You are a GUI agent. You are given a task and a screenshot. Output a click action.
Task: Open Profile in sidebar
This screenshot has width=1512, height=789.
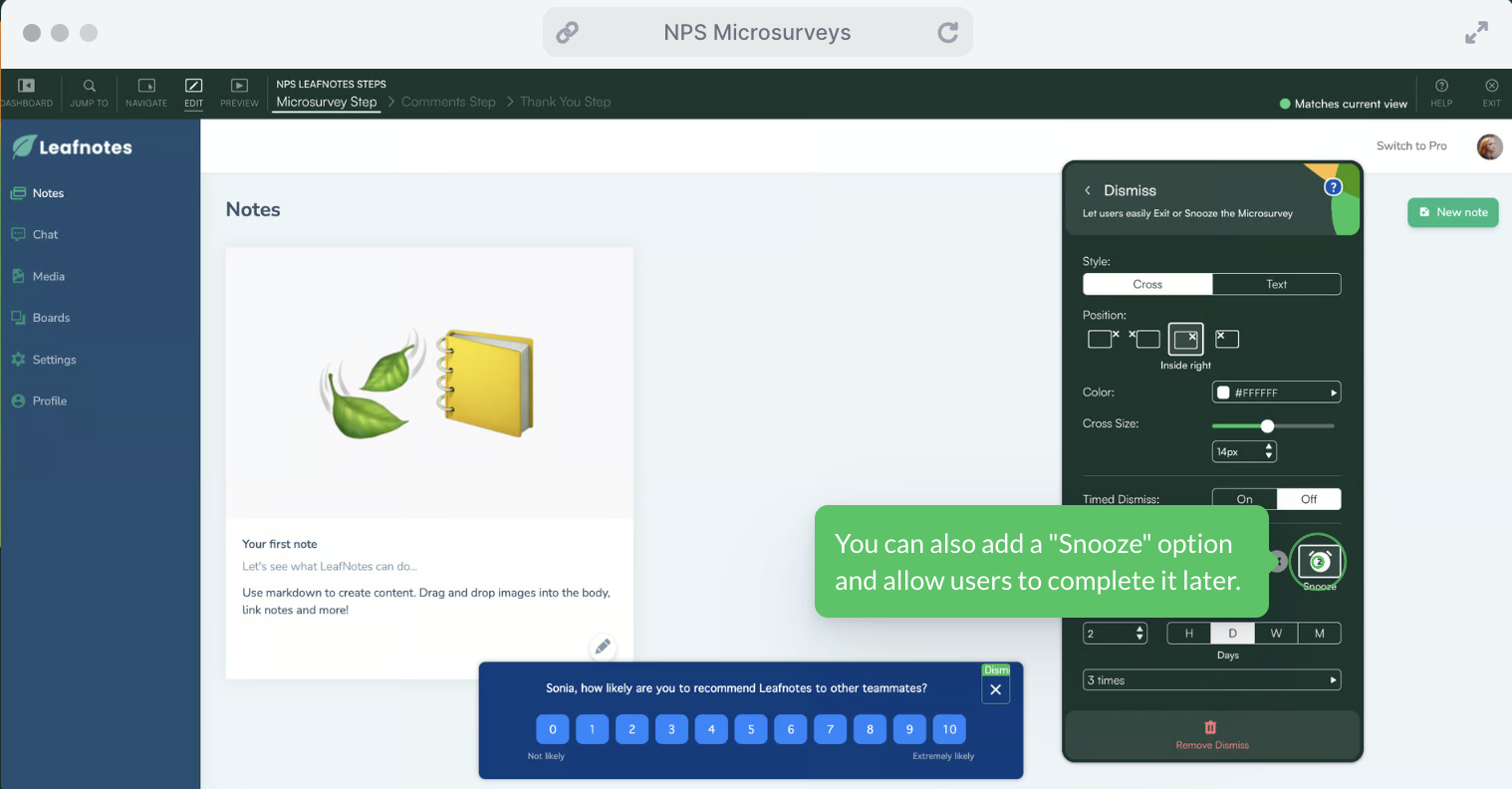tap(39, 400)
